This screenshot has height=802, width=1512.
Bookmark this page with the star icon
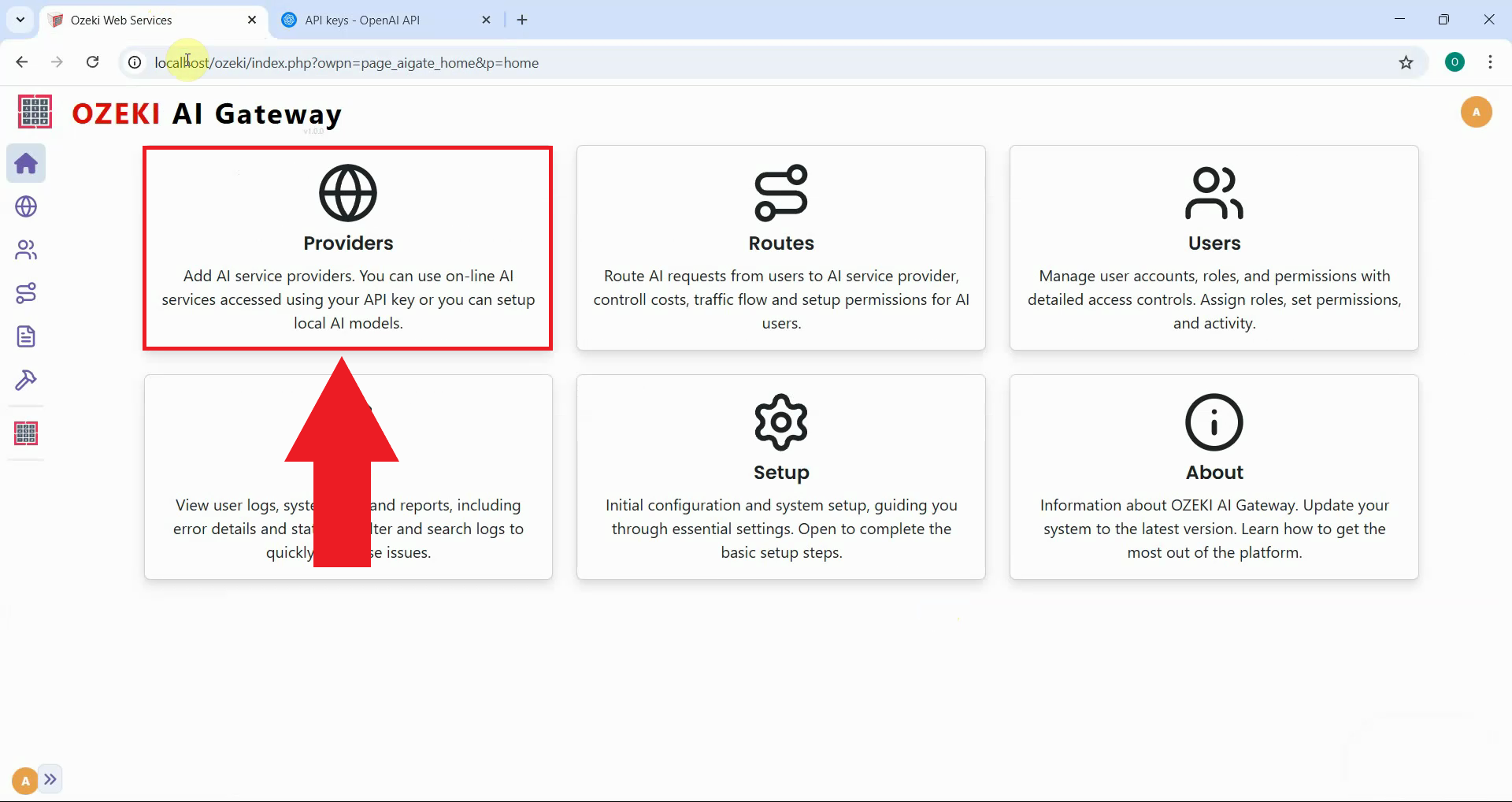pos(1407,62)
